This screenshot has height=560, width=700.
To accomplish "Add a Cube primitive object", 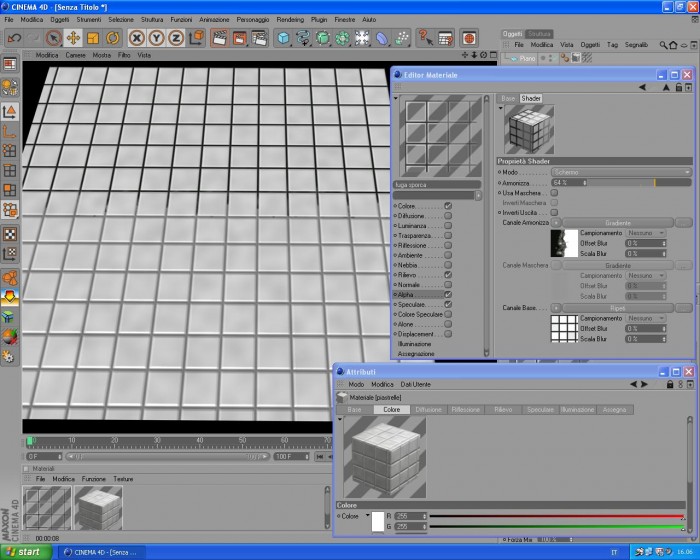I will pos(283,38).
